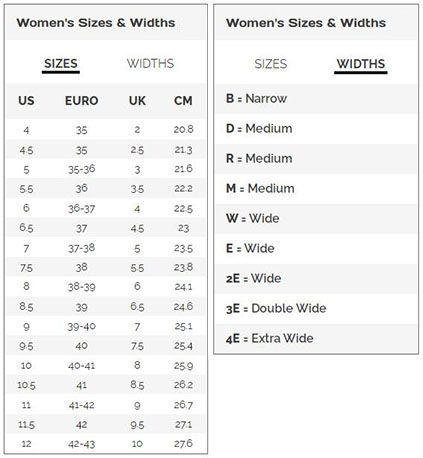423x458 pixels.
Task: Click the M = Medium width row
Action: click(316, 189)
